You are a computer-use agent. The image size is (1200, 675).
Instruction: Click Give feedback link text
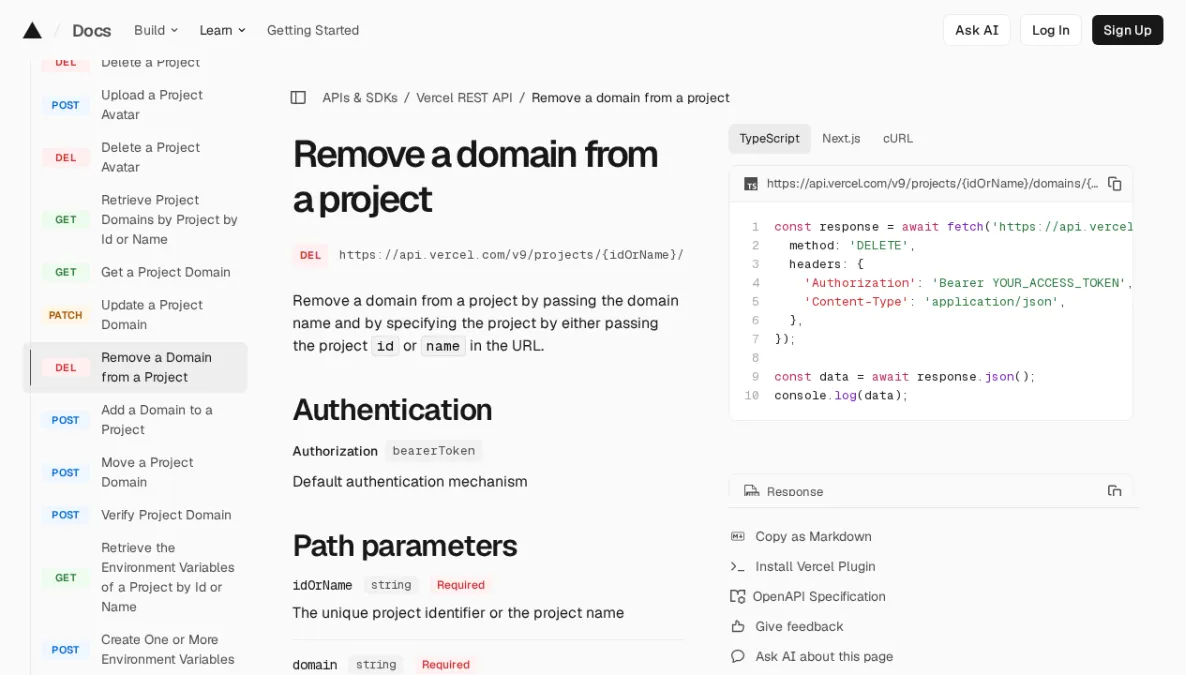pyautogui.click(x=799, y=627)
